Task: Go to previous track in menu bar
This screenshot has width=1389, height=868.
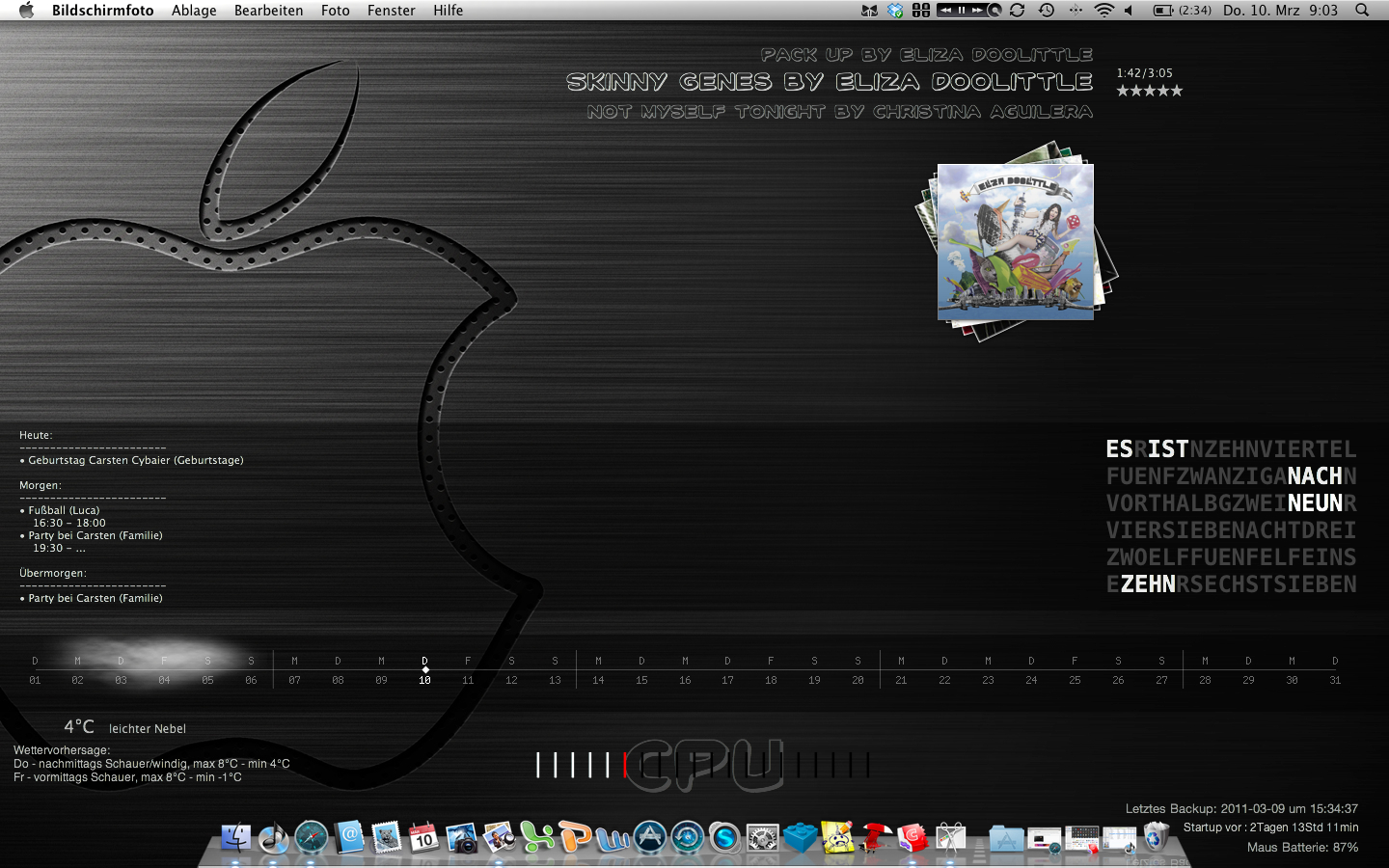Action: pyautogui.click(x=946, y=10)
